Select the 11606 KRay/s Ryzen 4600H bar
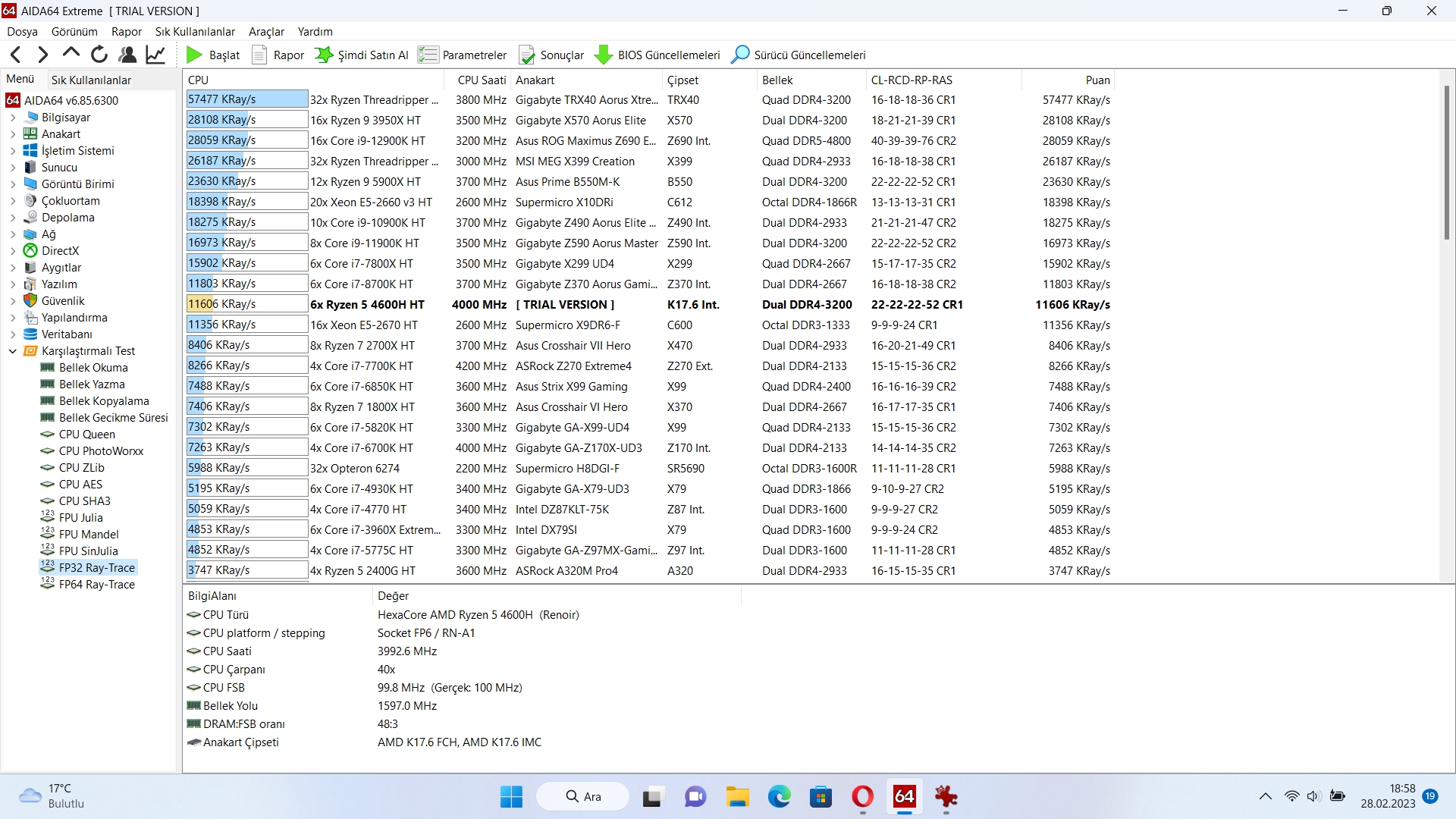The height and width of the screenshot is (819, 1456). pos(247,304)
